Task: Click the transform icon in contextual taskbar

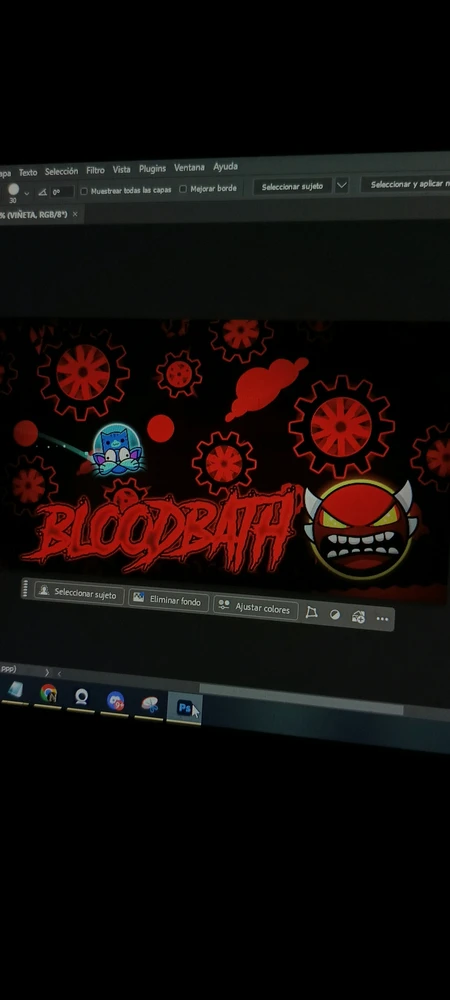Action: (311, 613)
